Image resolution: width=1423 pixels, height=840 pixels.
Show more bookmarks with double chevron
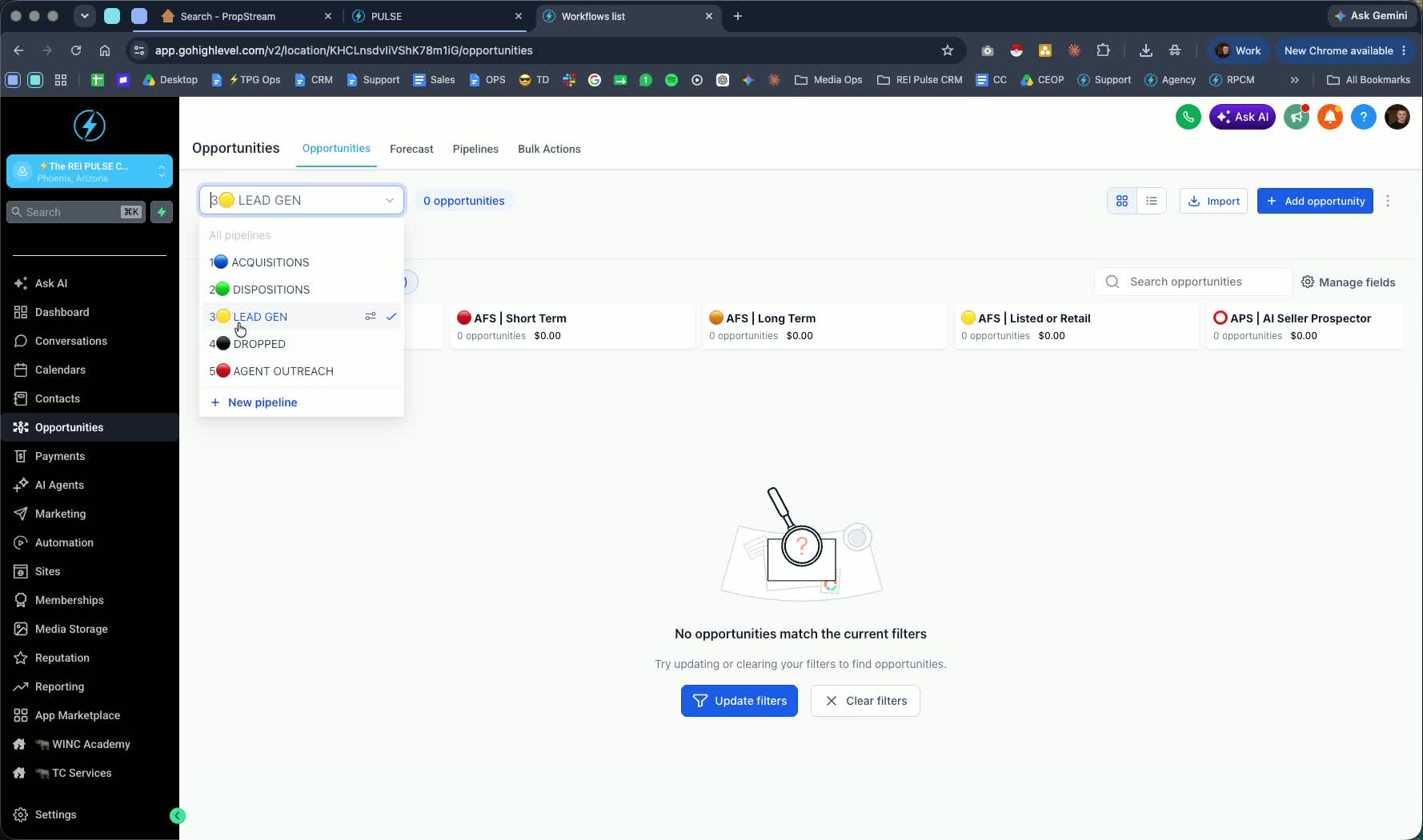coord(1295,80)
